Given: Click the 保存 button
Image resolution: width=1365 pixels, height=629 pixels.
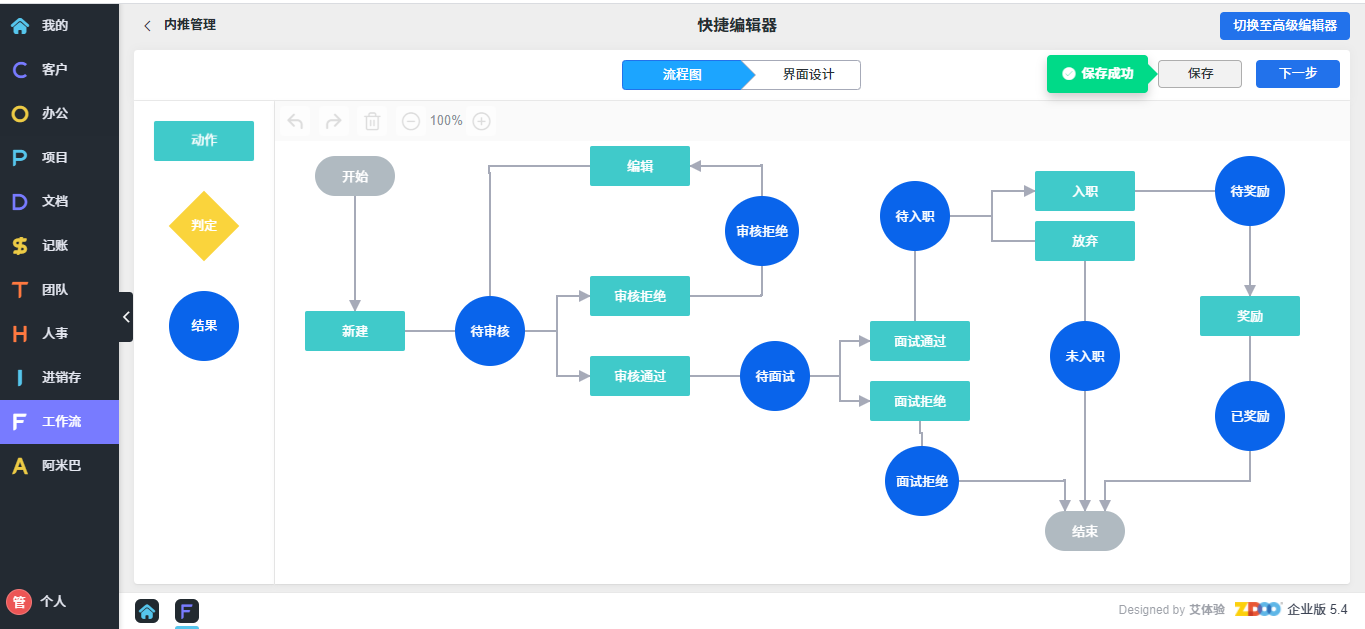Looking at the screenshot, I should (1200, 74).
